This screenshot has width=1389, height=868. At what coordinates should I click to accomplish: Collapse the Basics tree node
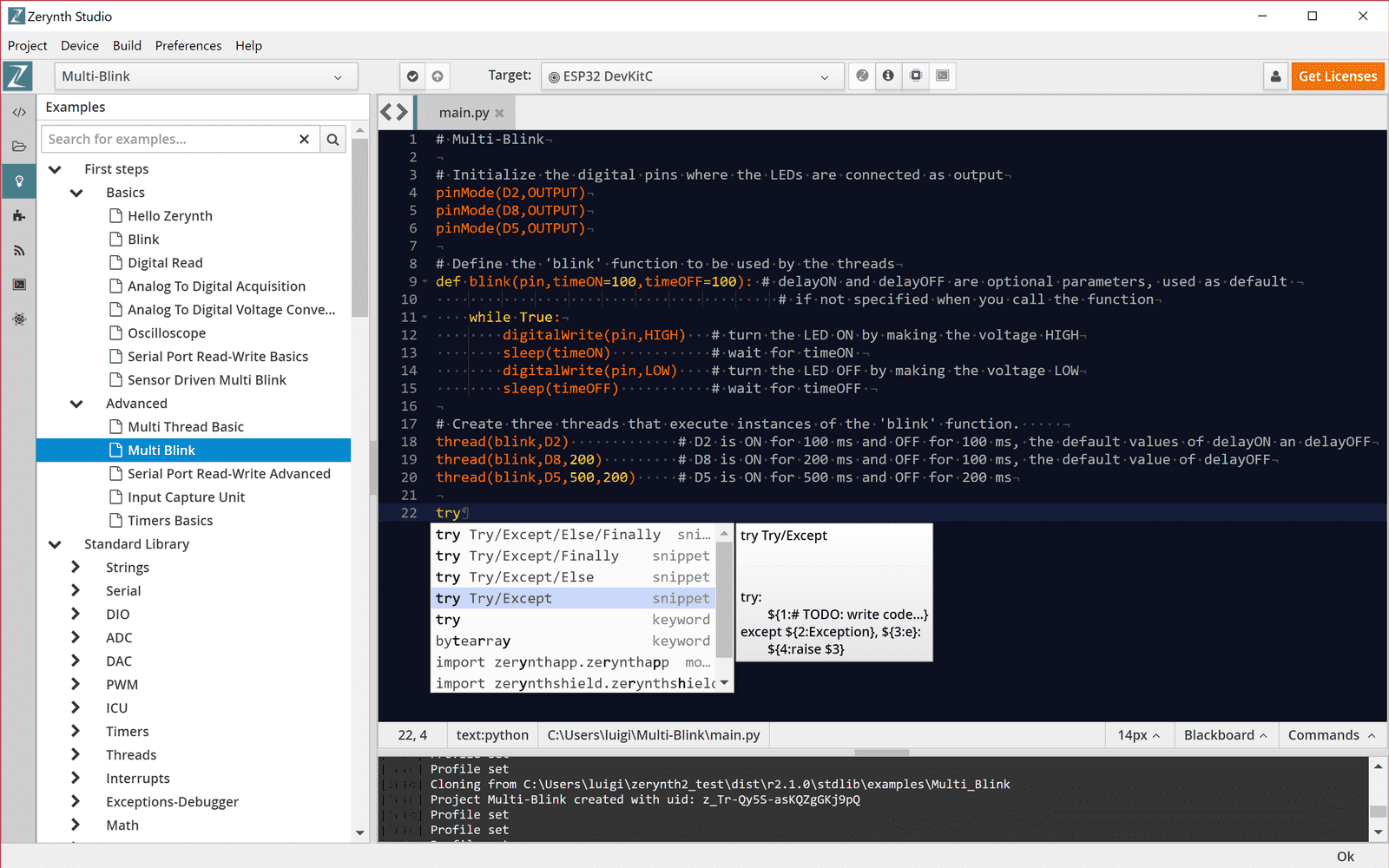pos(76,193)
